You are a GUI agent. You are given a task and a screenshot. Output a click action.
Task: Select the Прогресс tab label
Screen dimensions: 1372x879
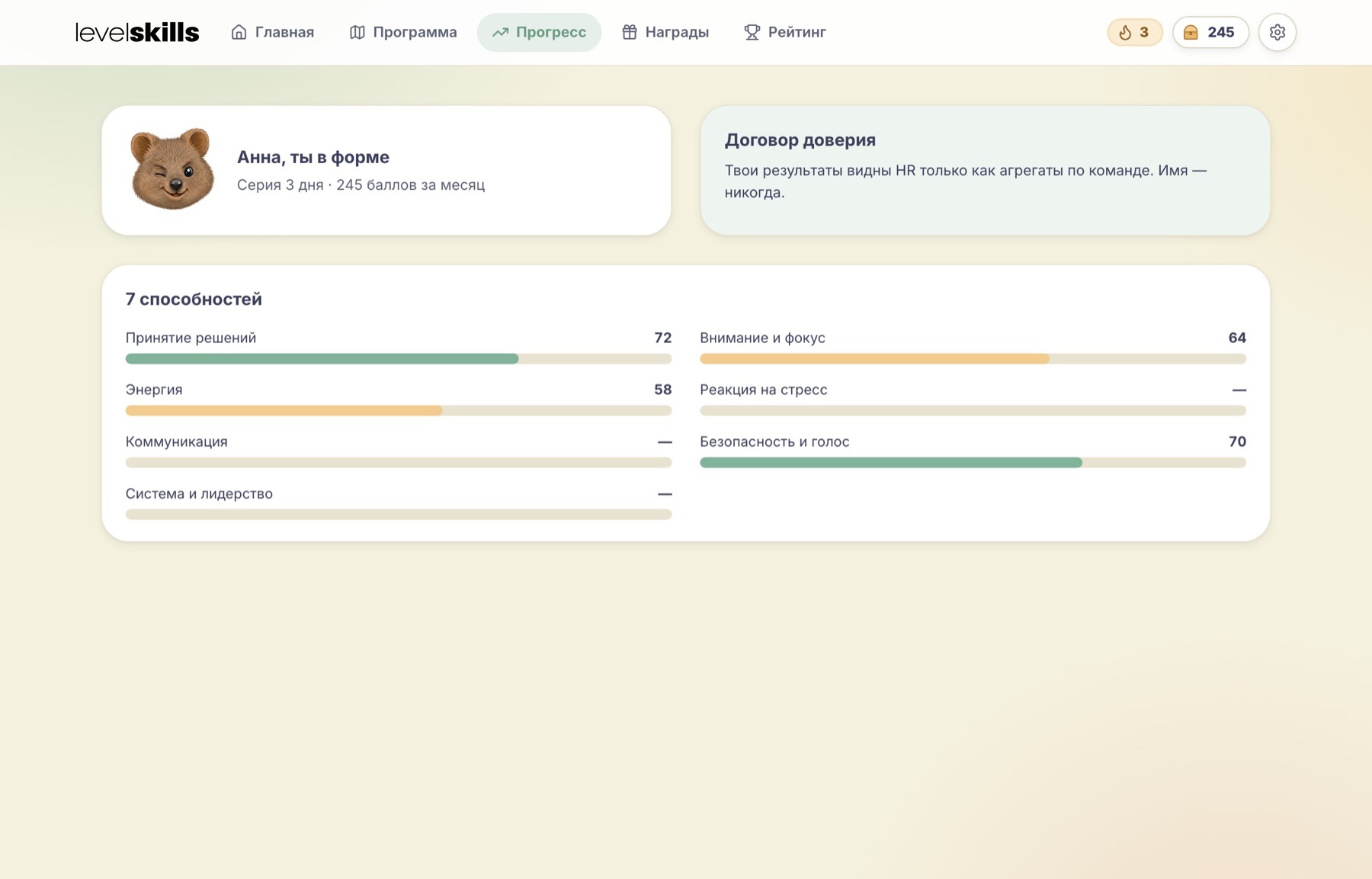coord(551,32)
